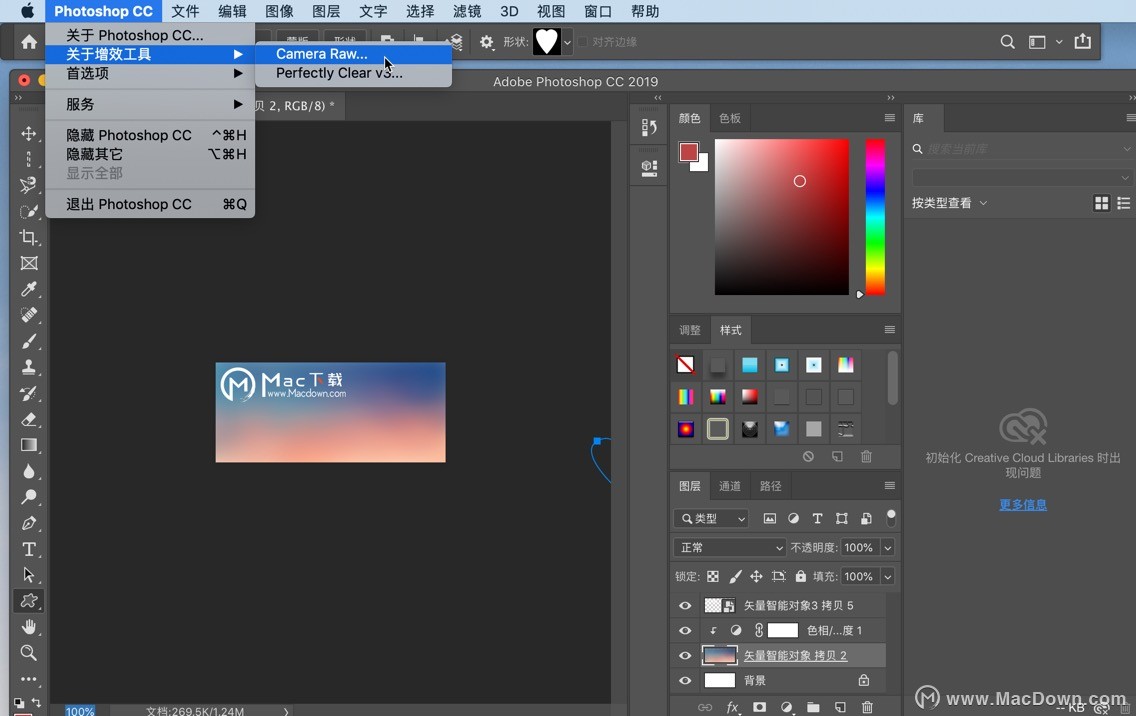
Task: Create new group with folder icon
Action: (813, 707)
